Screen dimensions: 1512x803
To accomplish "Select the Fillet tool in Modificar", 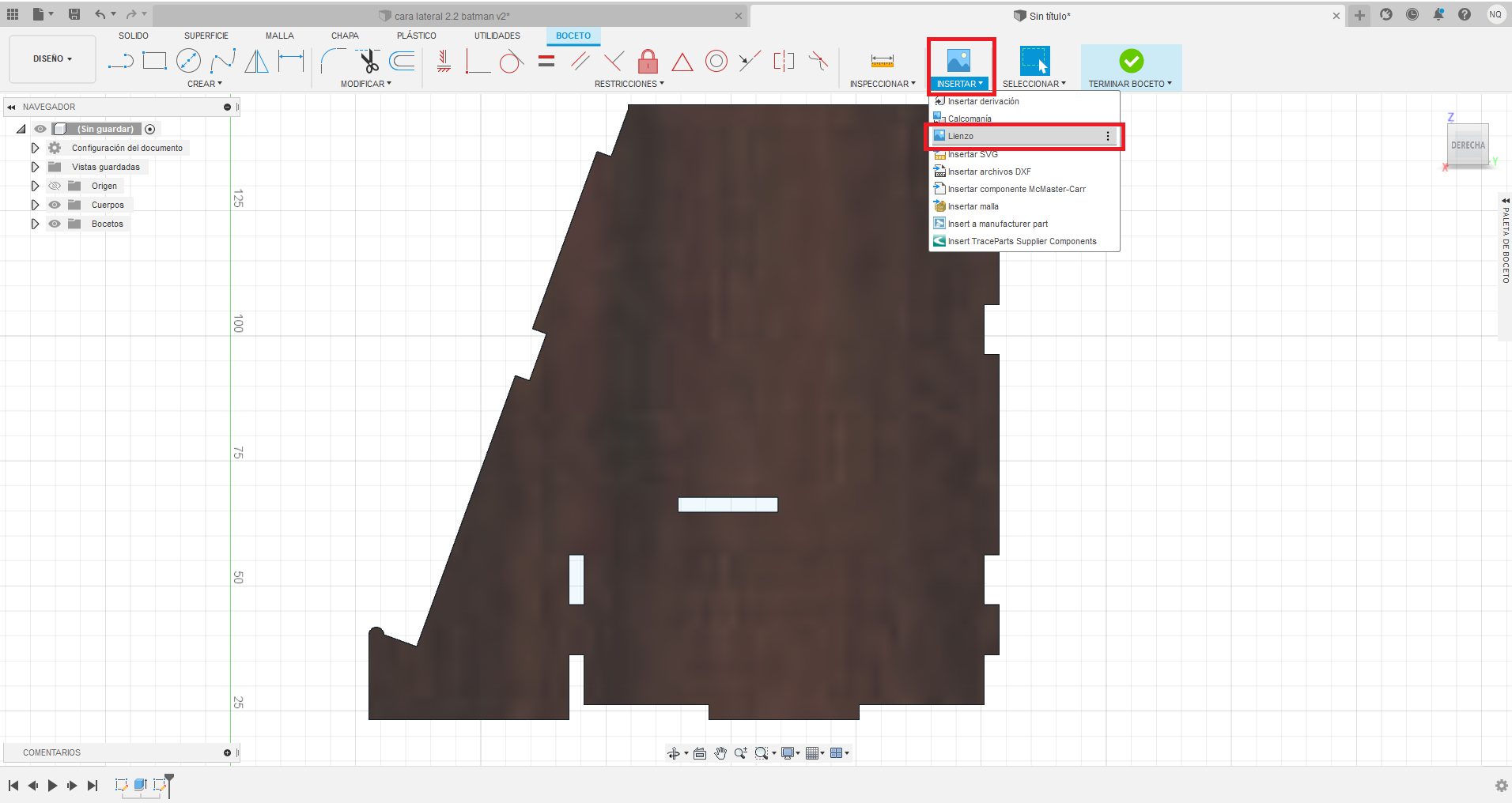I will [x=333, y=61].
